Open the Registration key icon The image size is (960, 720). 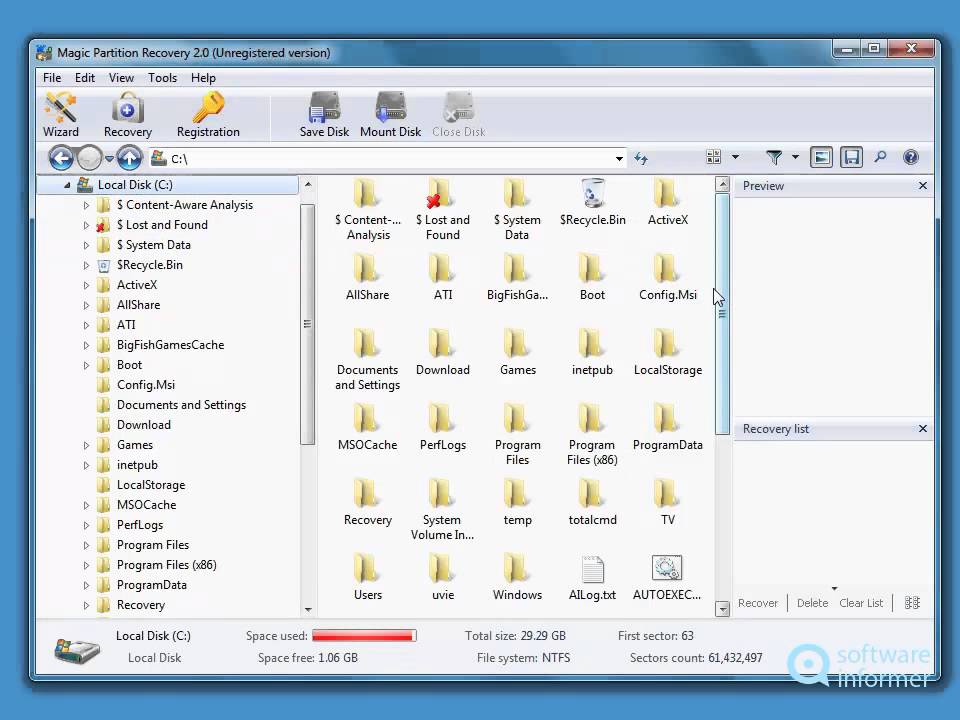click(208, 114)
